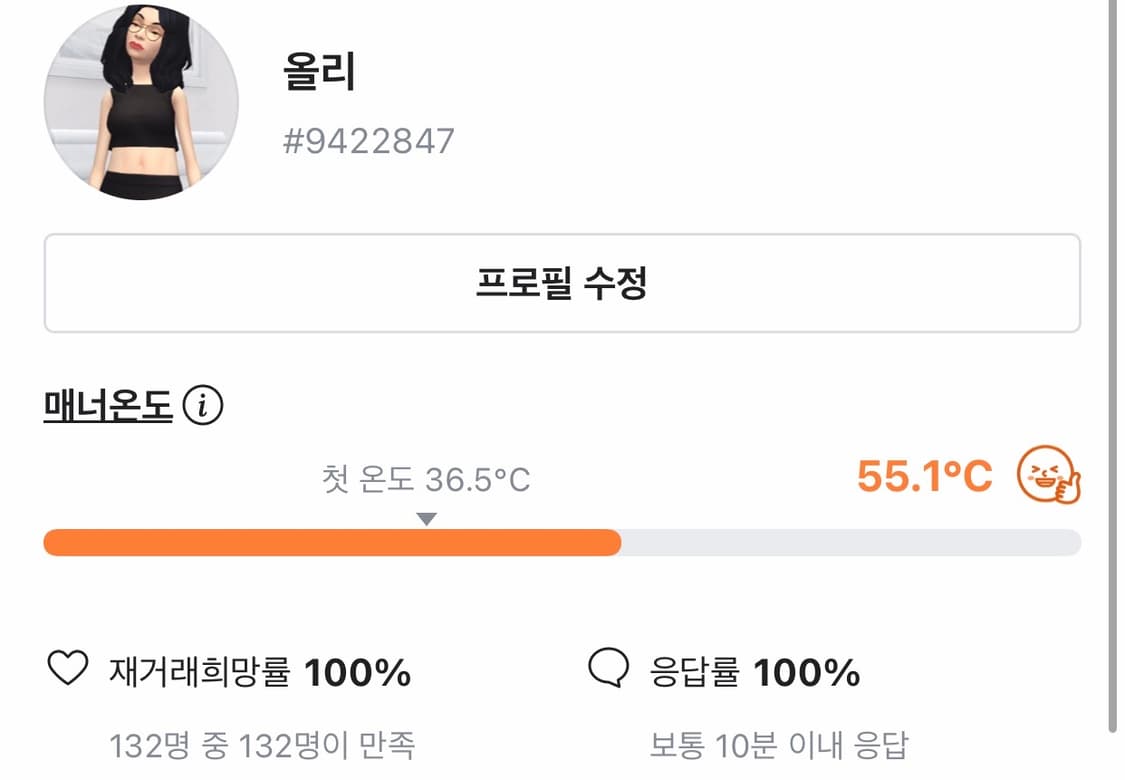This screenshot has height=780, width=1125.
Task: Click the gray unfilled part of temperature bar
Action: click(850, 543)
